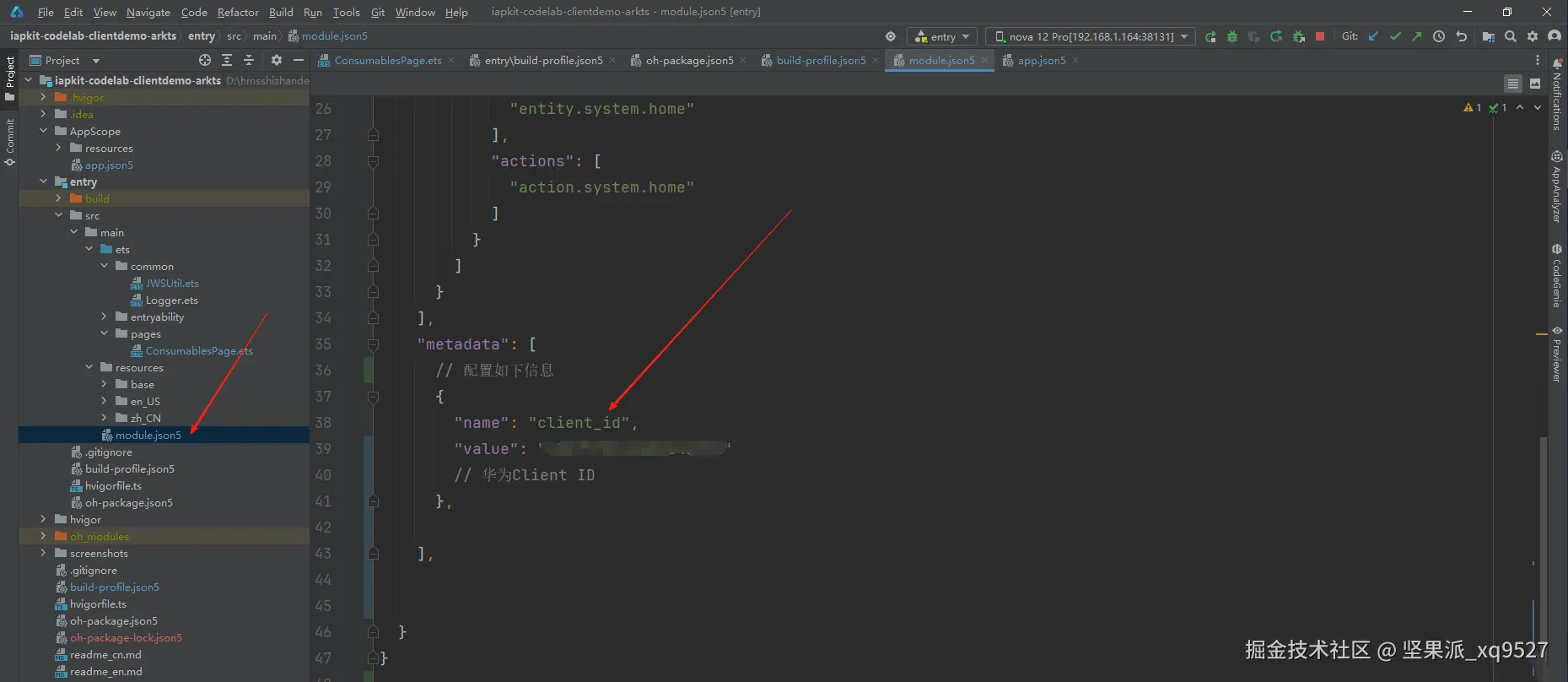Image resolution: width=1568 pixels, height=682 pixels.
Task: Click the Git commit checkmark icon
Action: [1395, 36]
